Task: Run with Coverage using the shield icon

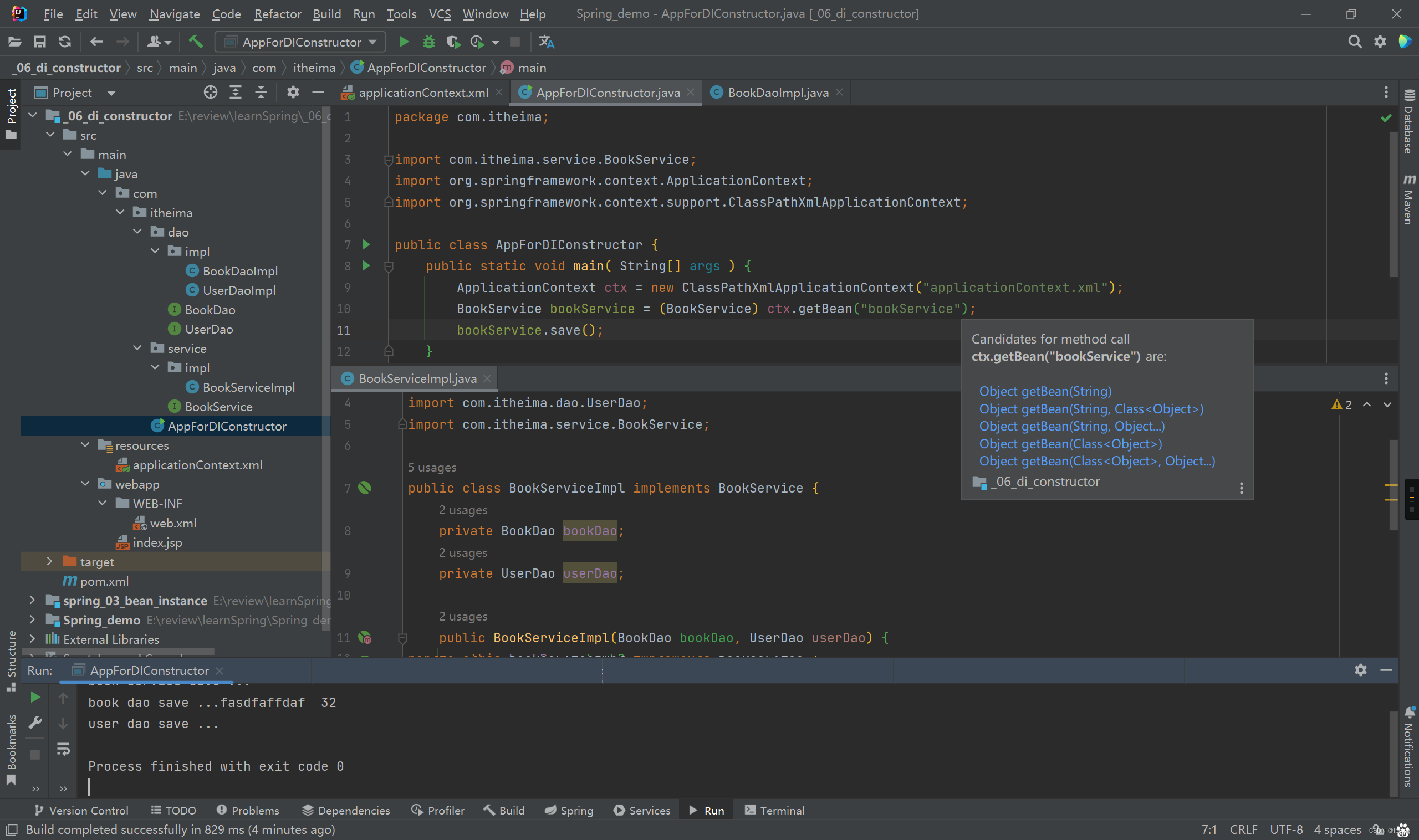Action: (x=452, y=42)
